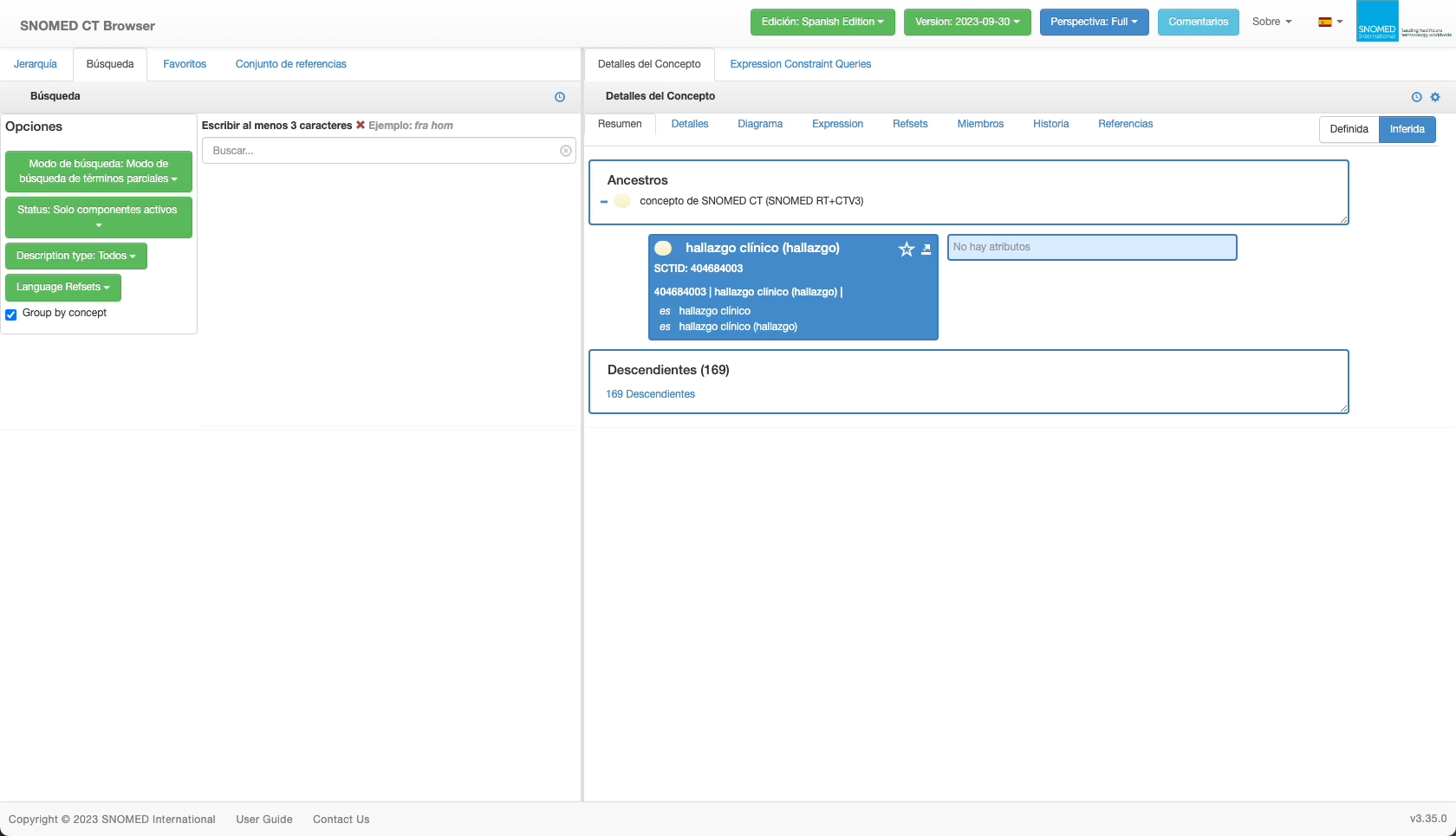Screen dimensions: 1456x836
Task: Click the No hay atributos box
Action: tap(1092, 247)
